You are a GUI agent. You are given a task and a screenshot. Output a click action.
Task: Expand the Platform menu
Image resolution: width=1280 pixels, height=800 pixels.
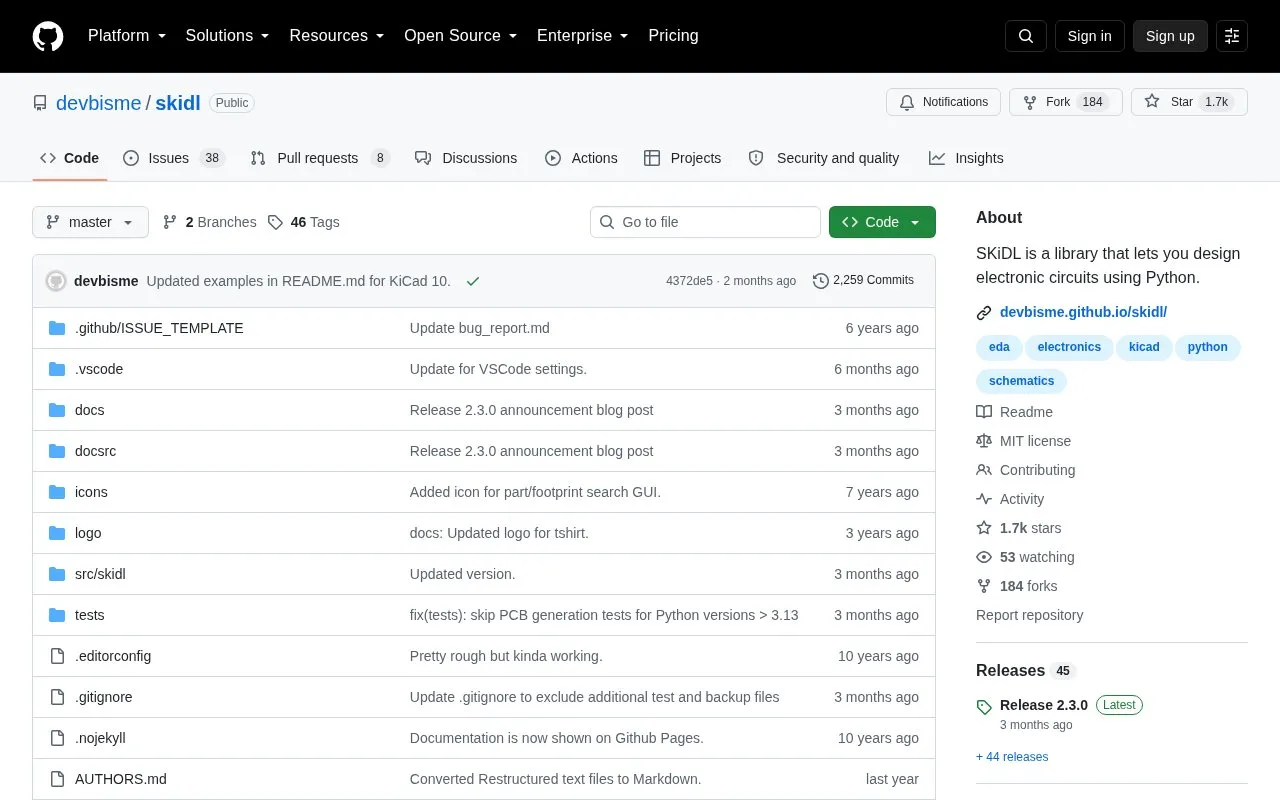click(x=127, y=36)
